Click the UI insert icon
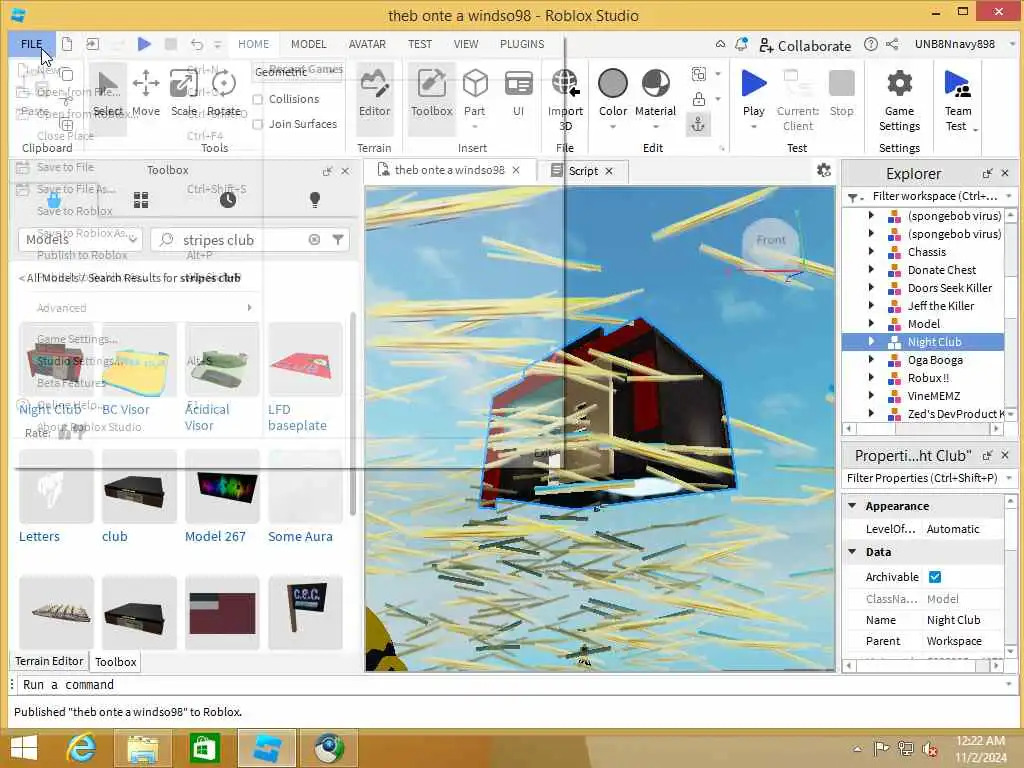Viewport: 1024px width, 768px height. [519, 93]
